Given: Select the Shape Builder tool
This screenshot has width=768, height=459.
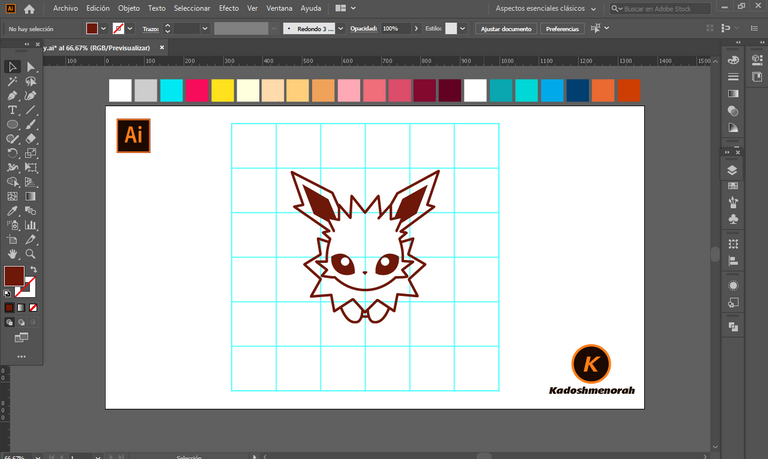Looking at the screenshot, I should (12, 182).
